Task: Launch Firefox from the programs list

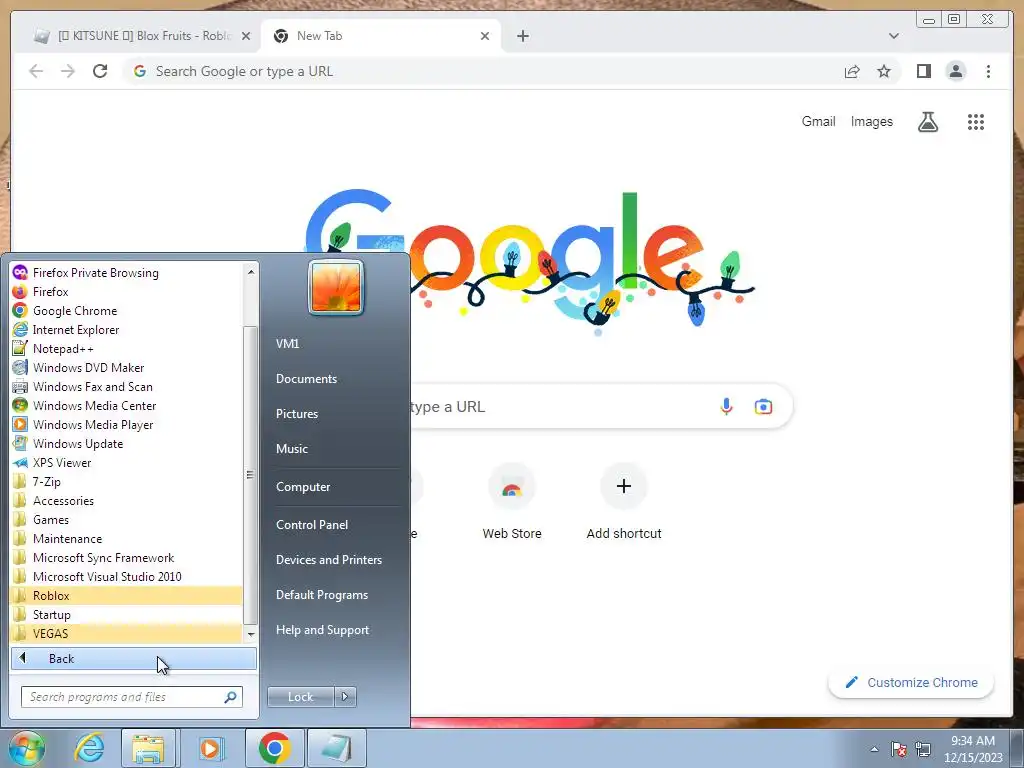Action: point(126,292)
